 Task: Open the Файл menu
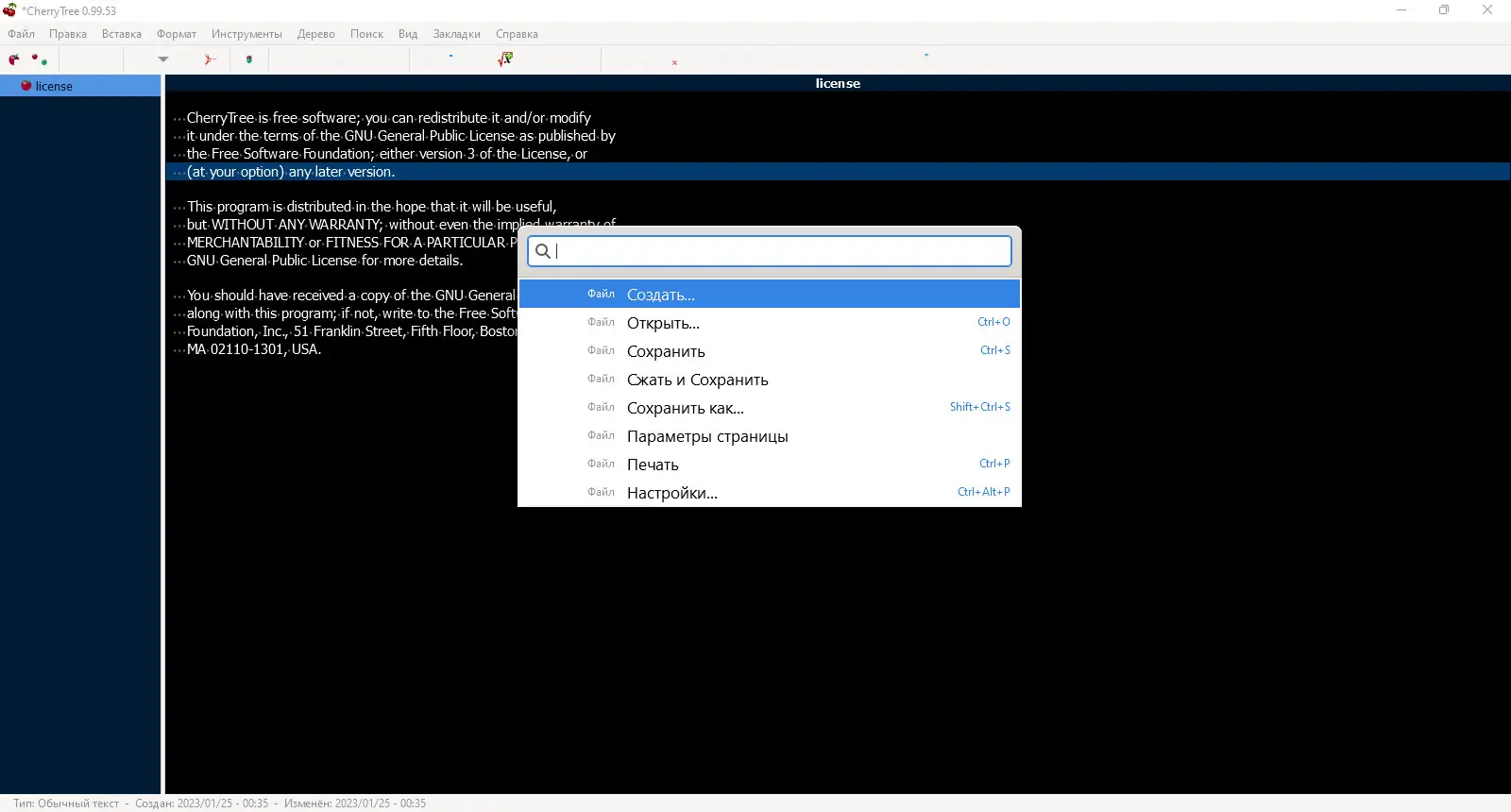tap(21, 34)
